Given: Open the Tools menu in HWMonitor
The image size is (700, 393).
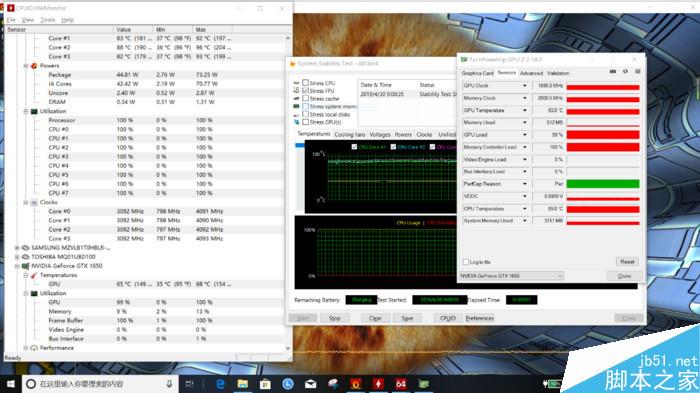Looking at the screenshot, I should [48, 20].
